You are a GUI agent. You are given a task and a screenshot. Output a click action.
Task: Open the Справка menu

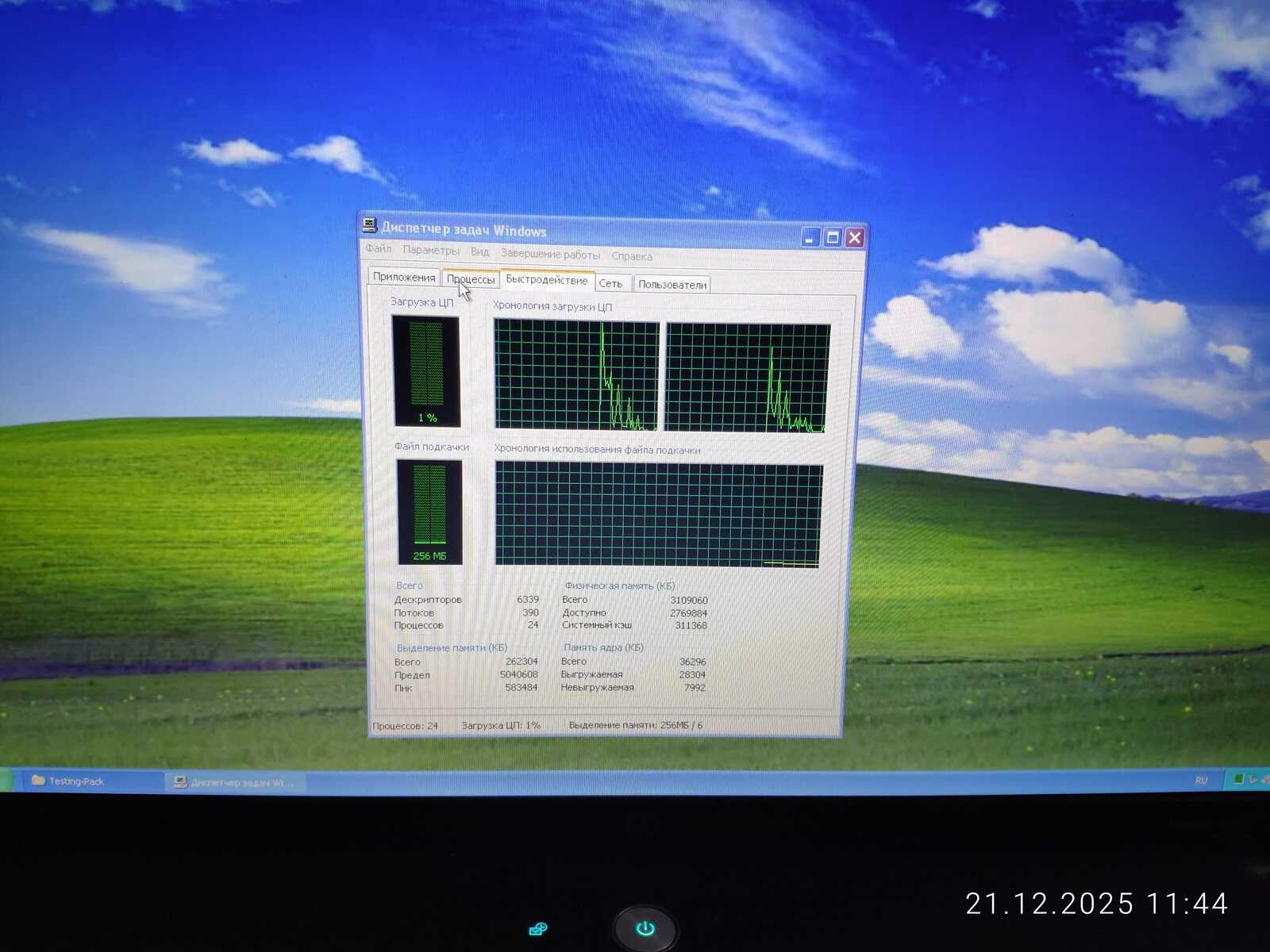(x=632, y=256)
